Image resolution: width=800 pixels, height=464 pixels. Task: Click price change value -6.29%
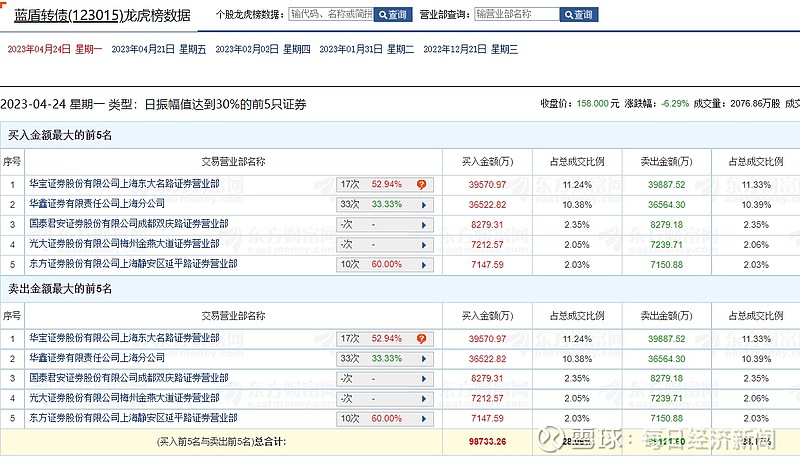(675, 104)
